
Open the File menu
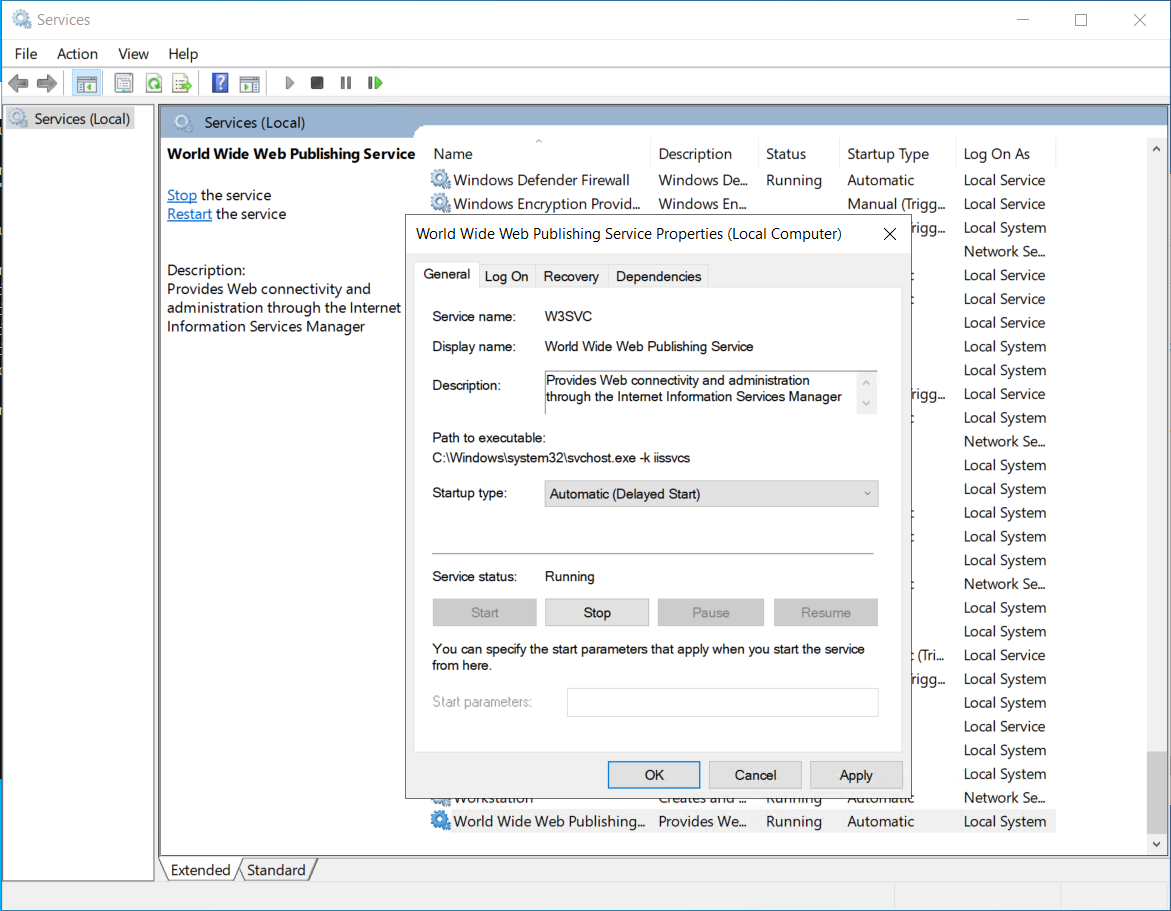click(26, 54)
